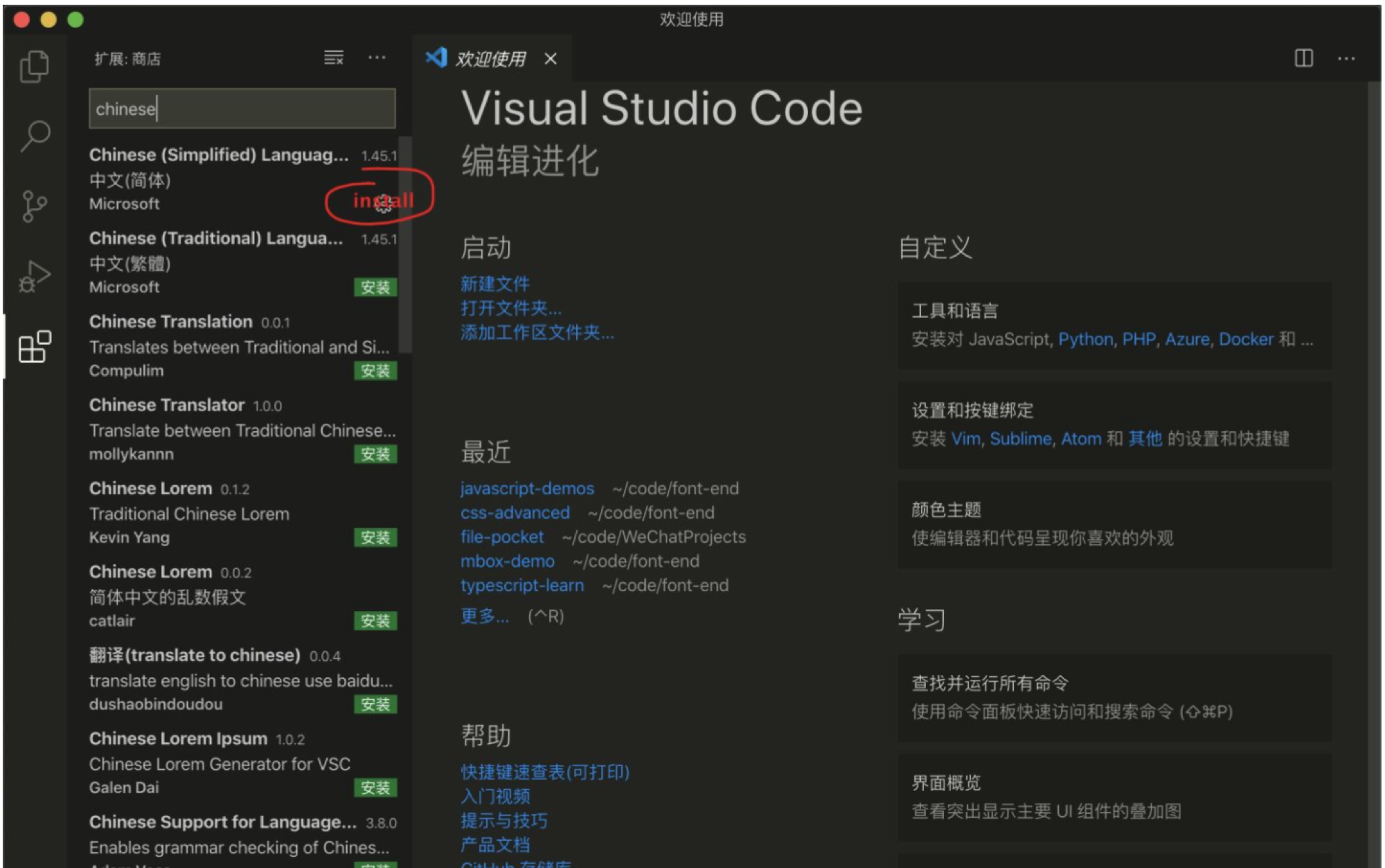Select the Extensions view icon

(x=34, y=346)
